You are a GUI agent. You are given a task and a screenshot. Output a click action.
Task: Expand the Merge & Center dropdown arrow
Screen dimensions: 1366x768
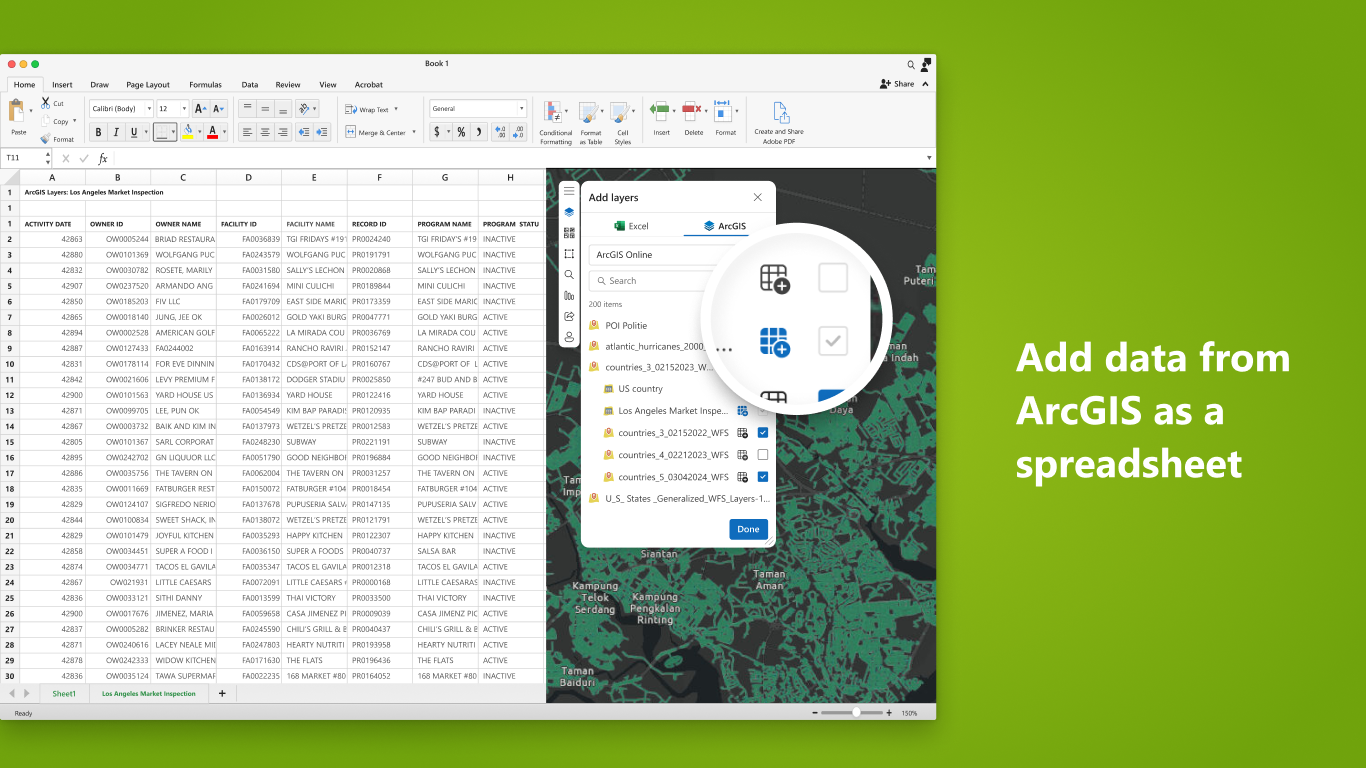(413, 132)
